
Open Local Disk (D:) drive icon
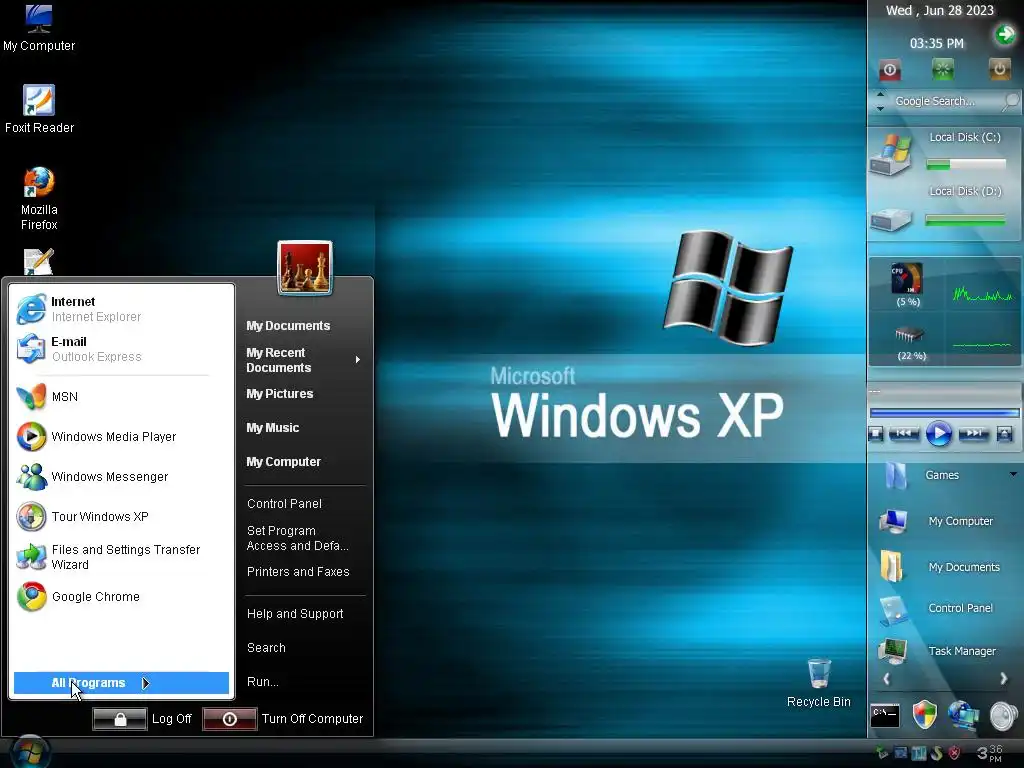(x=889, y=219)
